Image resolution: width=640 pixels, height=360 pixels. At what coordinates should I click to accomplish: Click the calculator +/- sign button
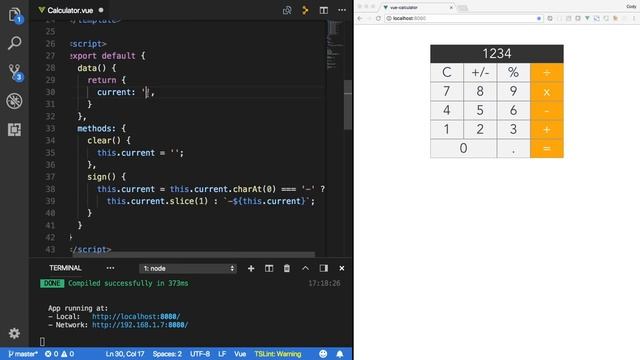pyautogui.click(x=480, y=73)
